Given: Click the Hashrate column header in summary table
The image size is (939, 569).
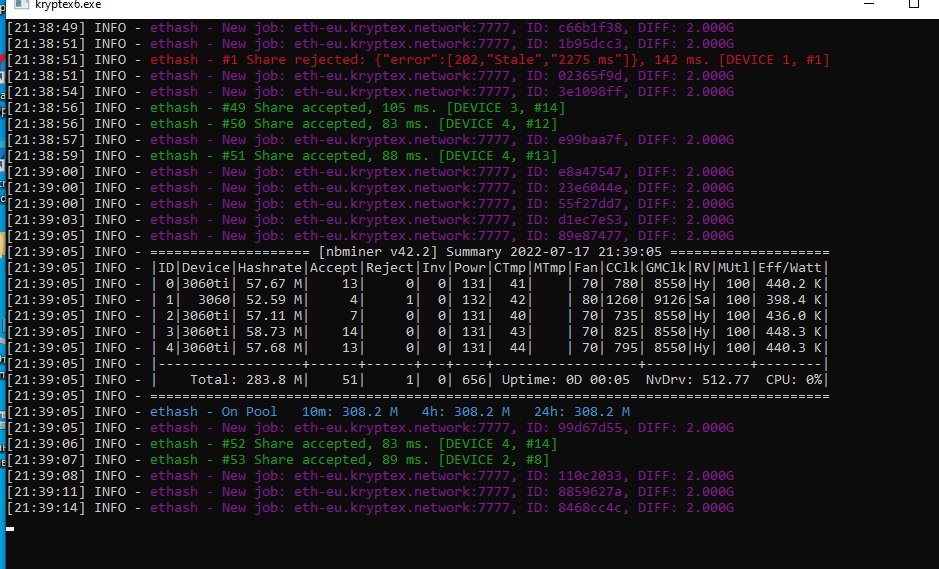Looking at the screenshot, I should click(270, 268).
